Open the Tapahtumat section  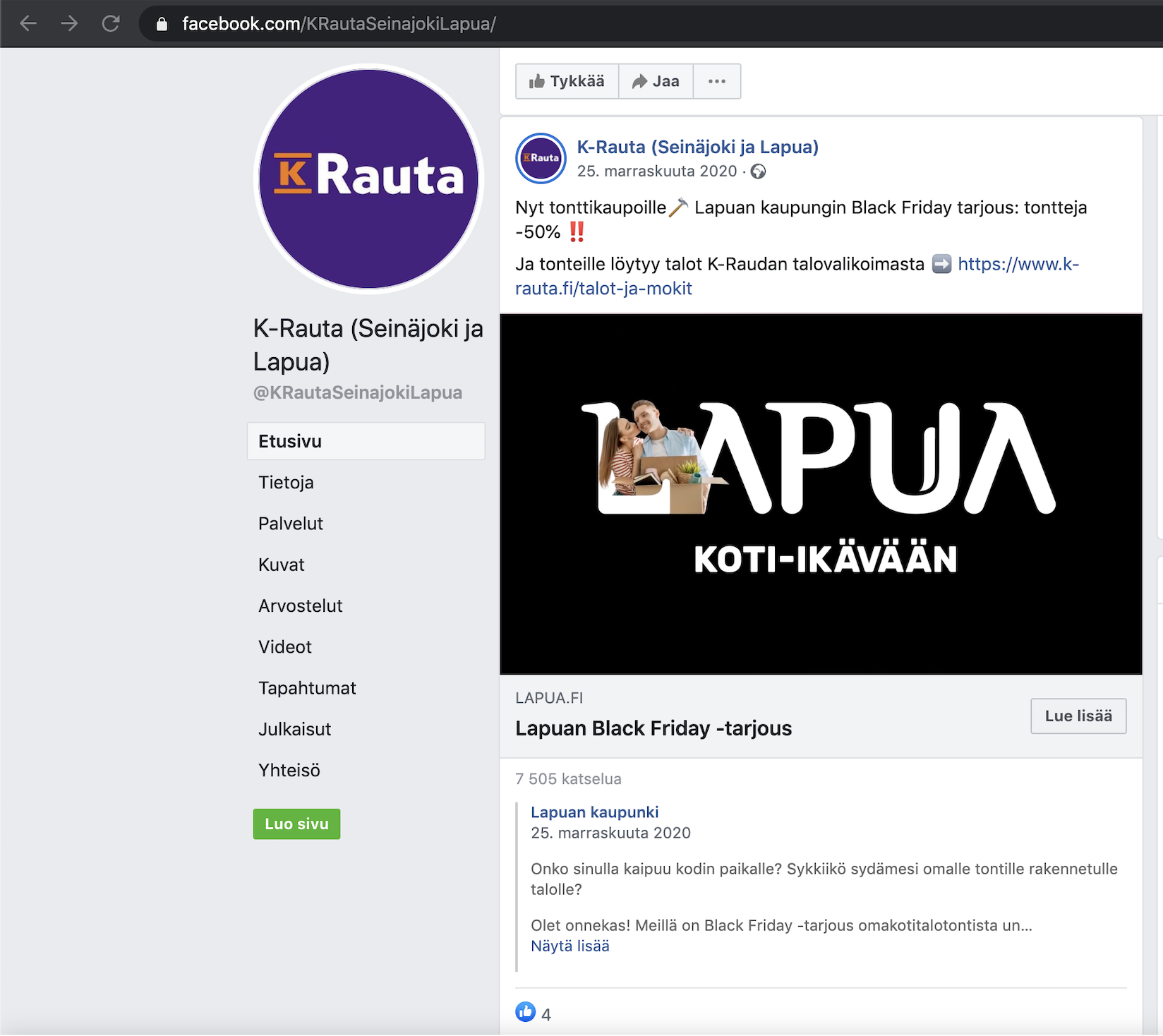[307, 688]
